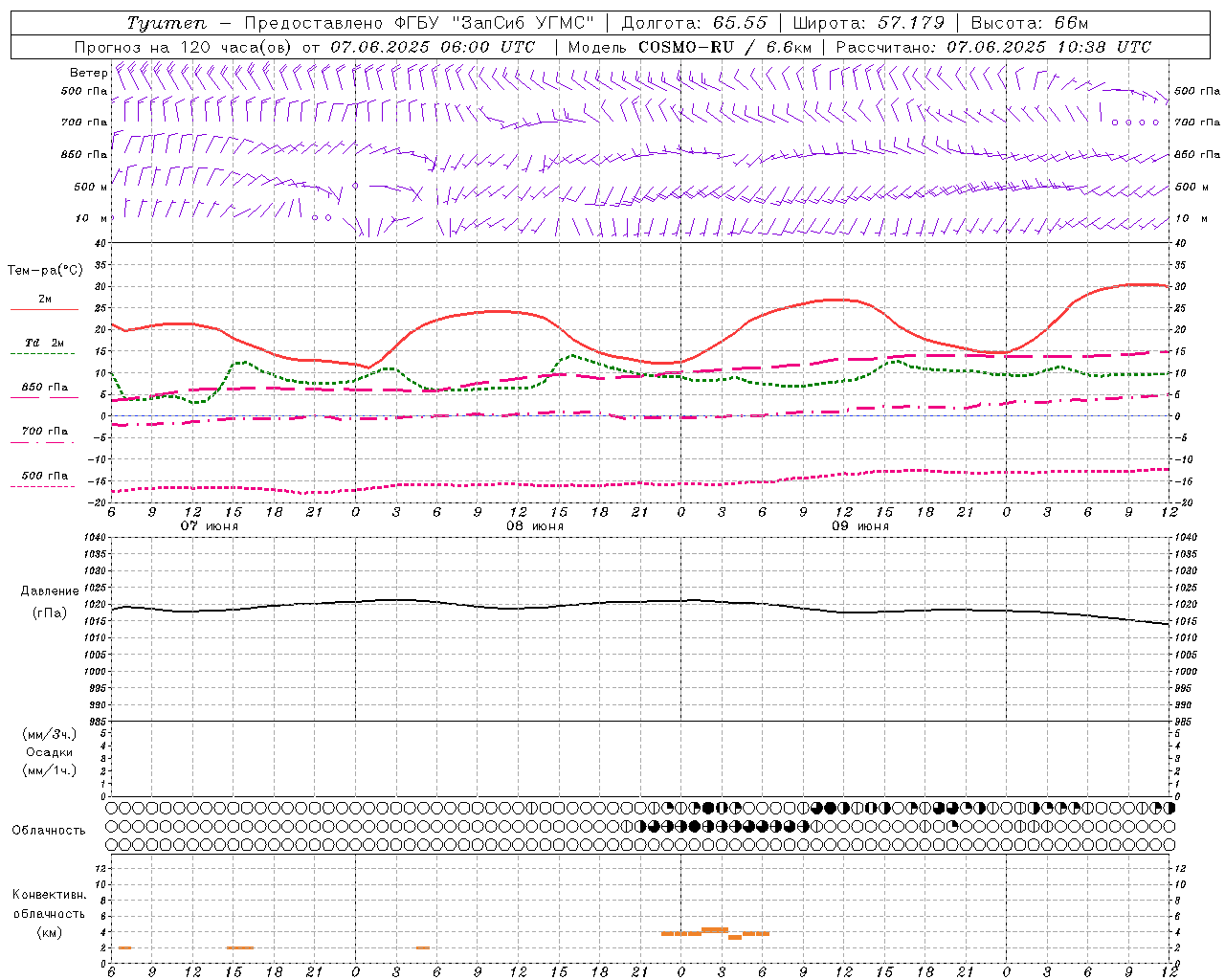Click the 'Широта: 57.179' value
This screenshot has width=1225, height=980.
869,23
